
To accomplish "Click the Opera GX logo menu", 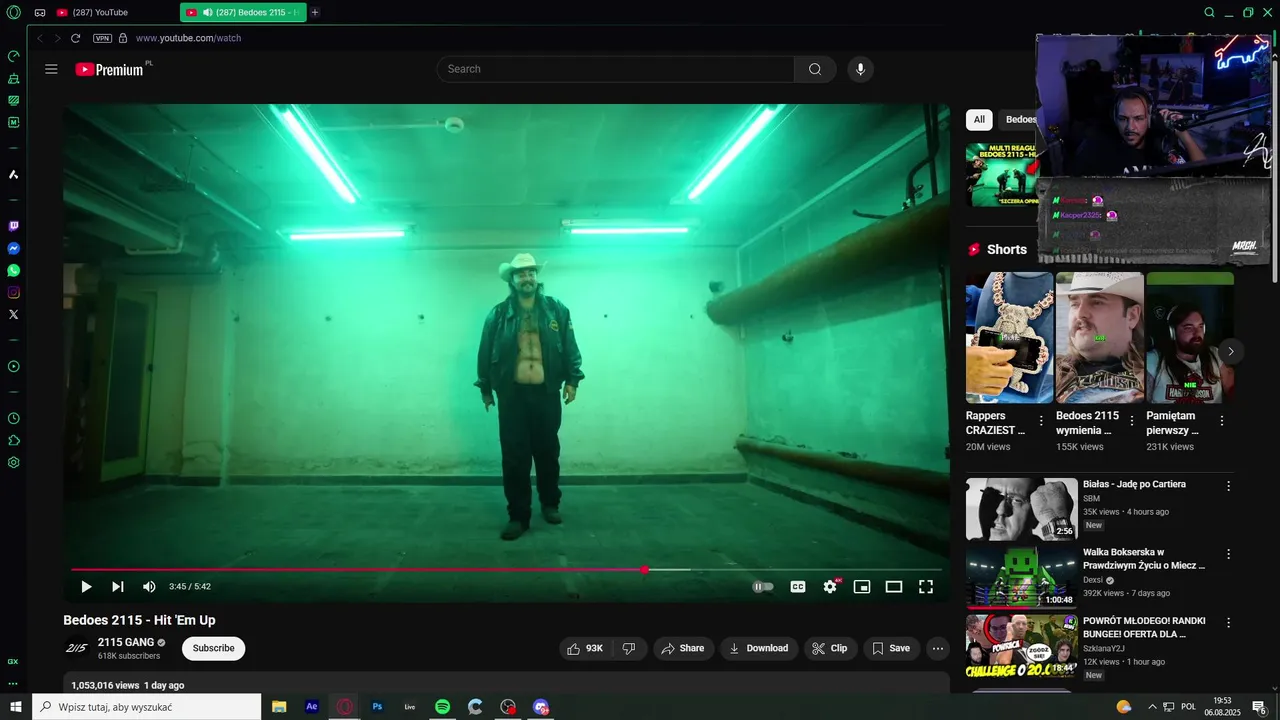I will tap(13, 13).
